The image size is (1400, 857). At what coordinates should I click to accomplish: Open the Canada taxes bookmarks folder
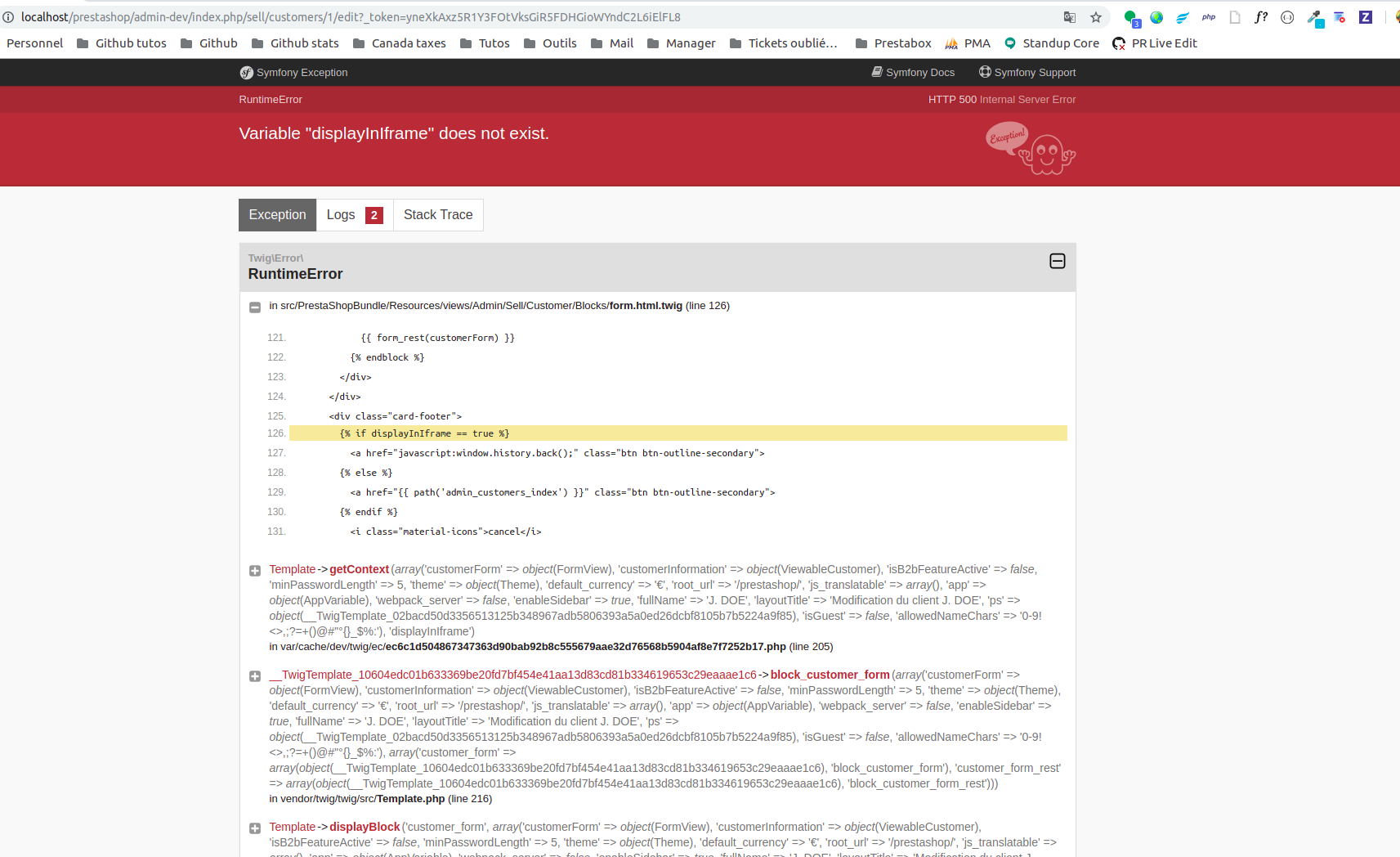[400, 43]
